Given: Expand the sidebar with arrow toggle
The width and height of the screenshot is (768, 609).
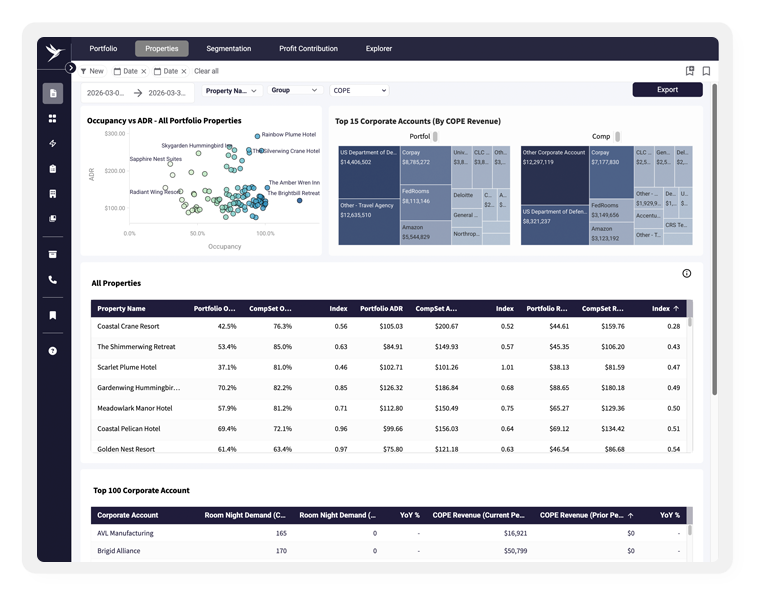Looking at the screenshot, I should [x=71, y=68].
